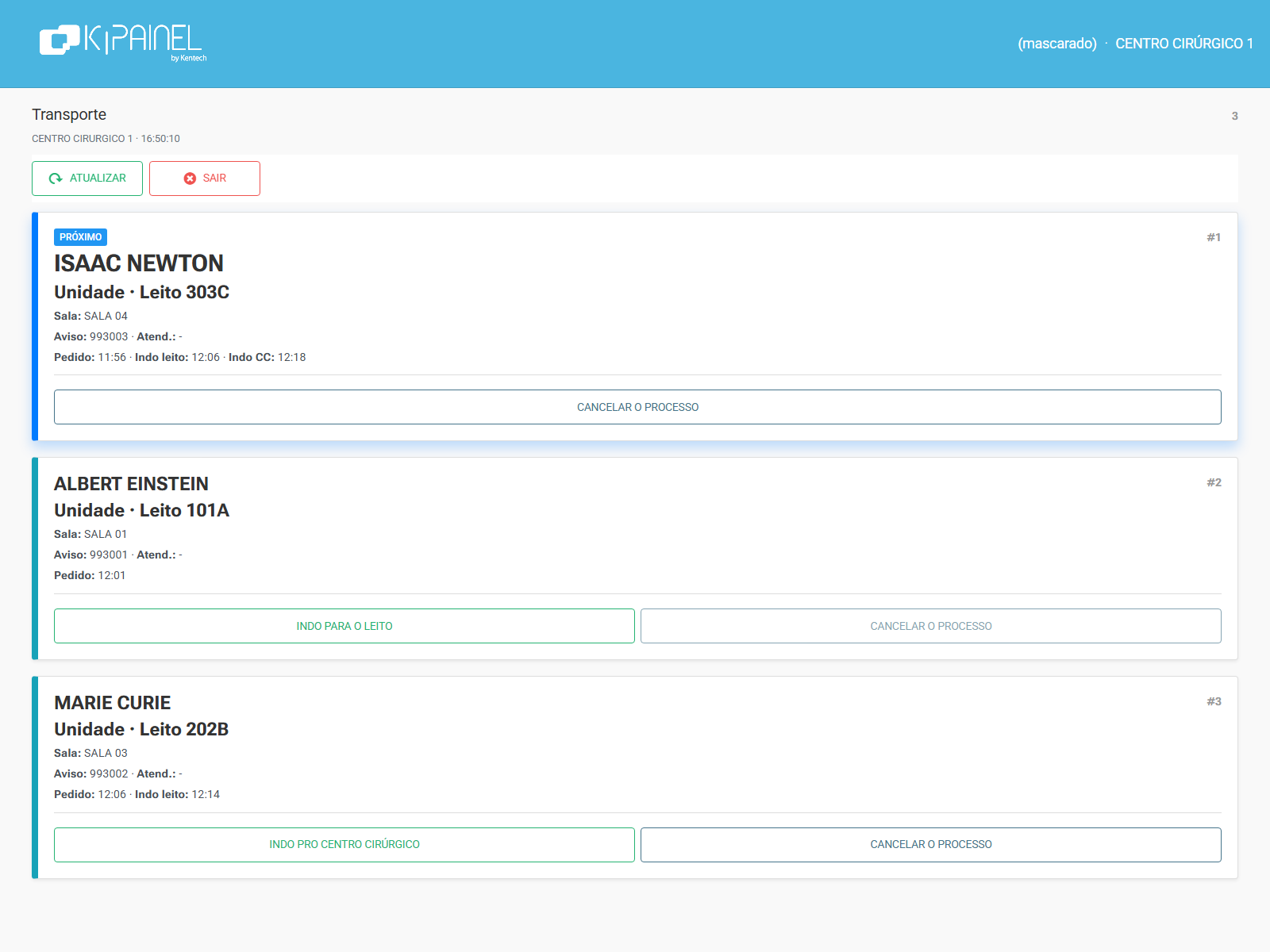Image resolution: width=1270 pixels, height=952 pixels.
Task: Click the #2 position number
Action: pyautogui.click(x=1214, y=482)
